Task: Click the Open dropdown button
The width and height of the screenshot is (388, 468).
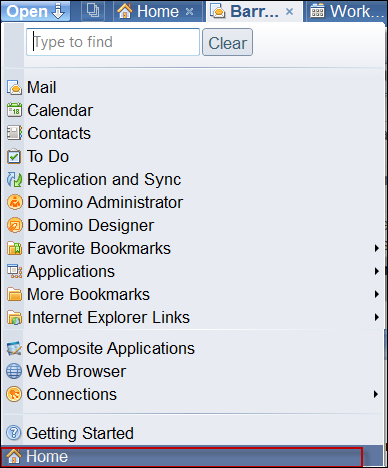Action: click(35, 11)
